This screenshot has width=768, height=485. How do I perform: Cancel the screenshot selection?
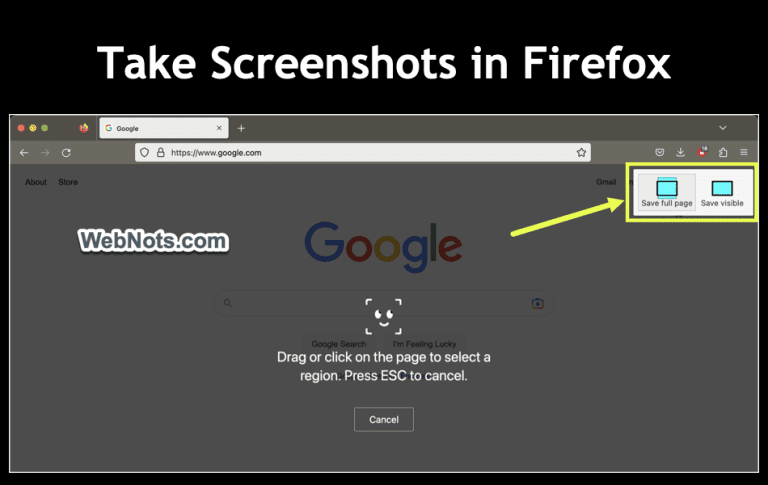pos(384,419)
